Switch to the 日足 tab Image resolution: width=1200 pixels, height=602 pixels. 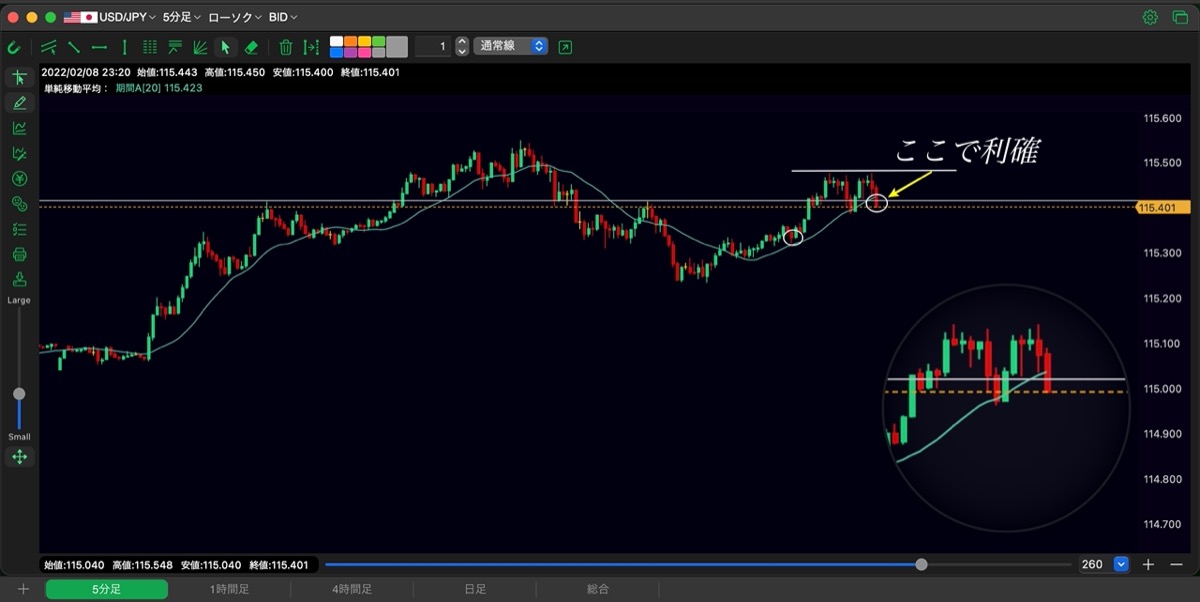click(x=475, y=589)
